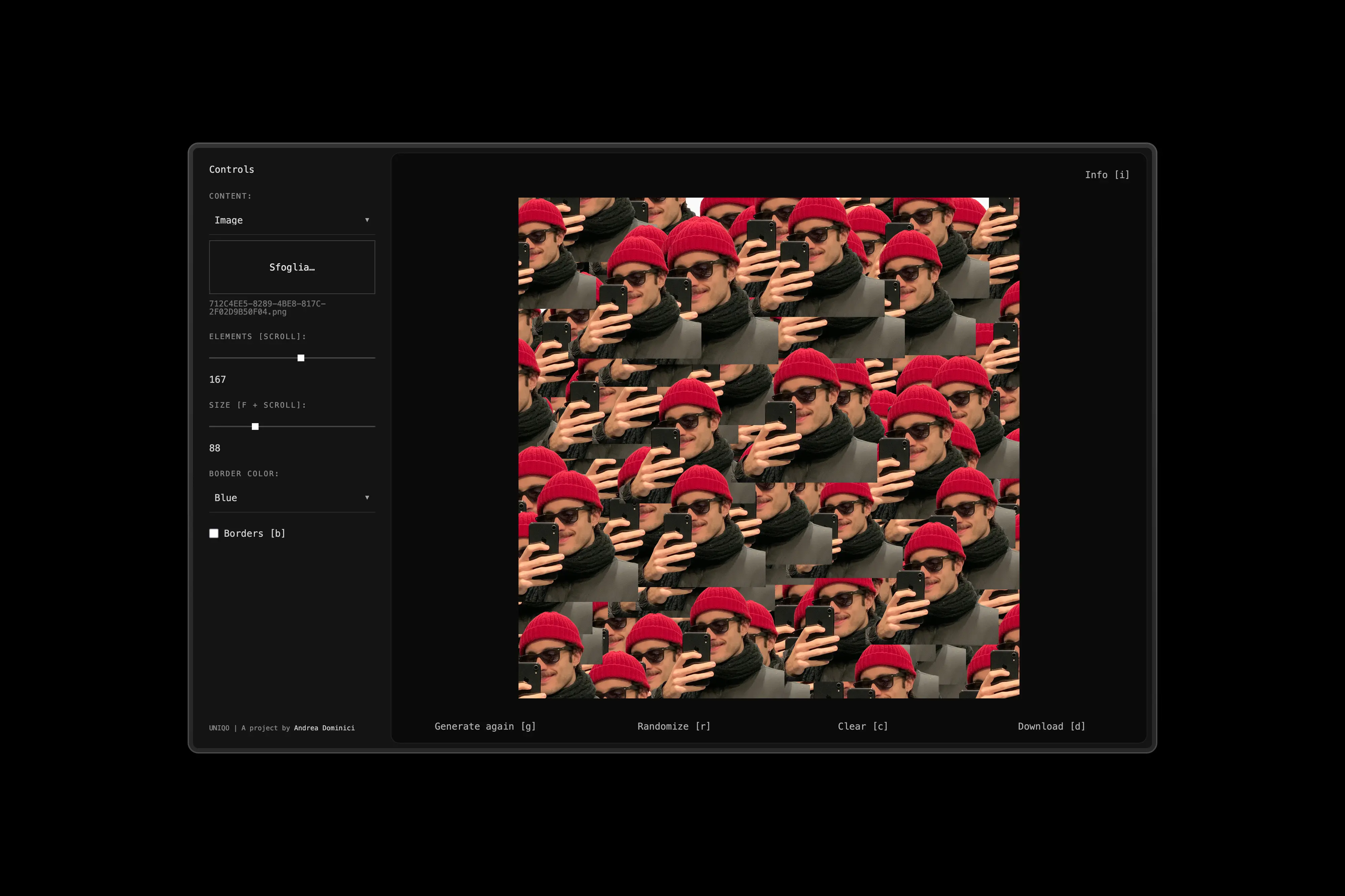The width and height of the screenshot is (1345, 896).
Task: Click the Controls panel heading
Action: point(231,169)
